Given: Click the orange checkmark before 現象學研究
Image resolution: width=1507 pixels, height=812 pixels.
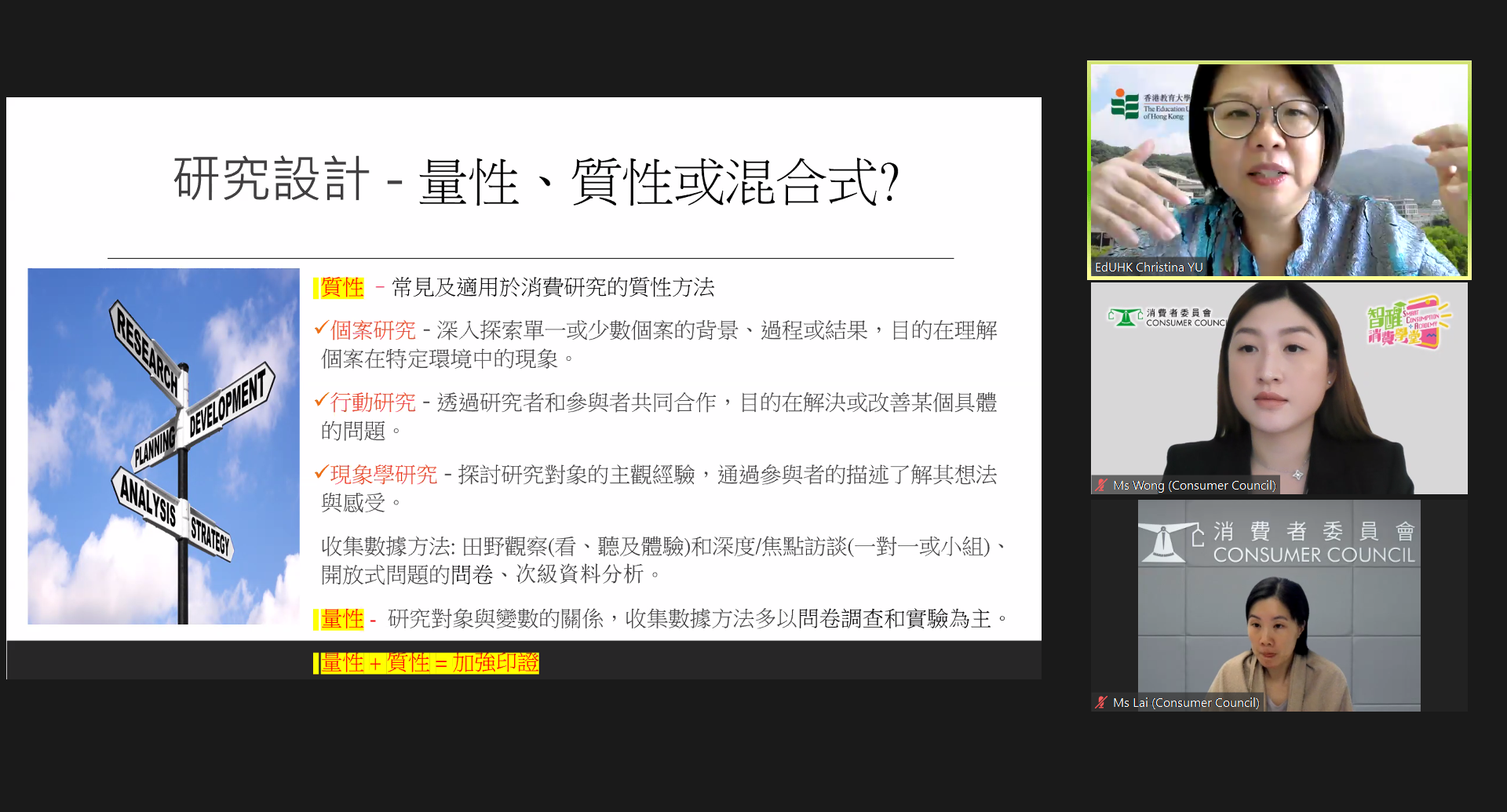Looking at the screenshot, I should [321, 472].
